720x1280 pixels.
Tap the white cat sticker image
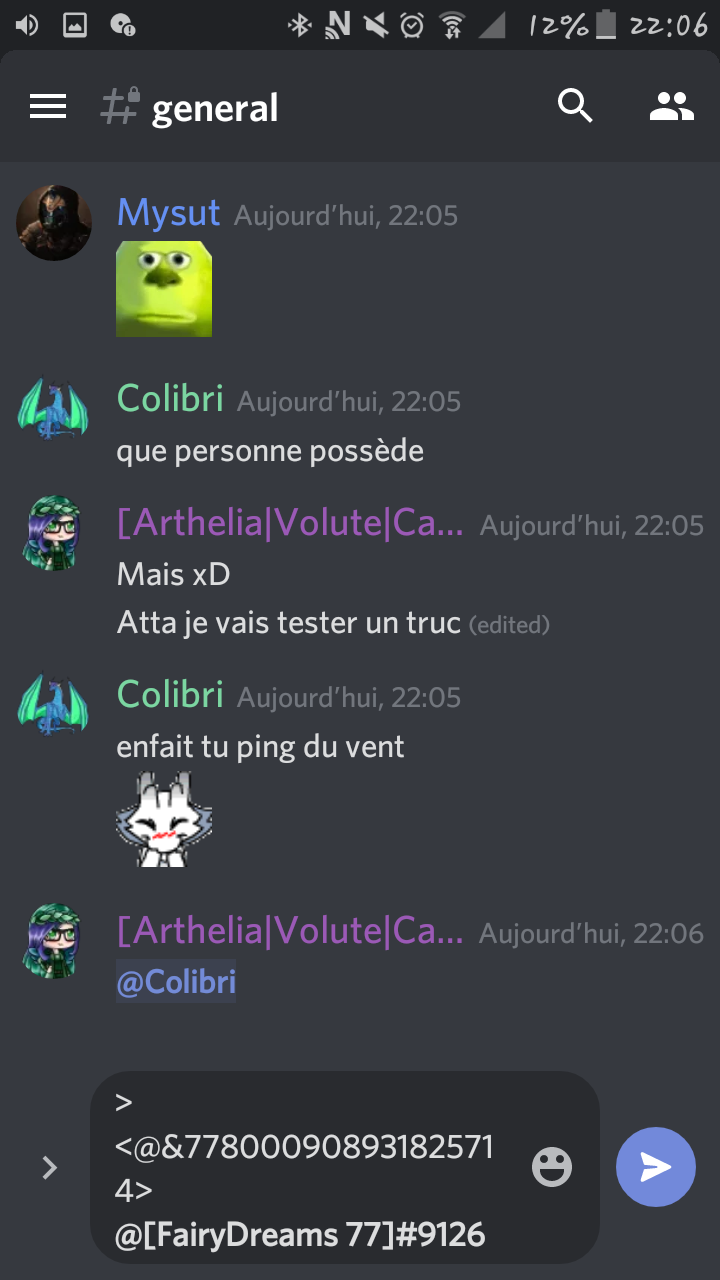(164, 819)
